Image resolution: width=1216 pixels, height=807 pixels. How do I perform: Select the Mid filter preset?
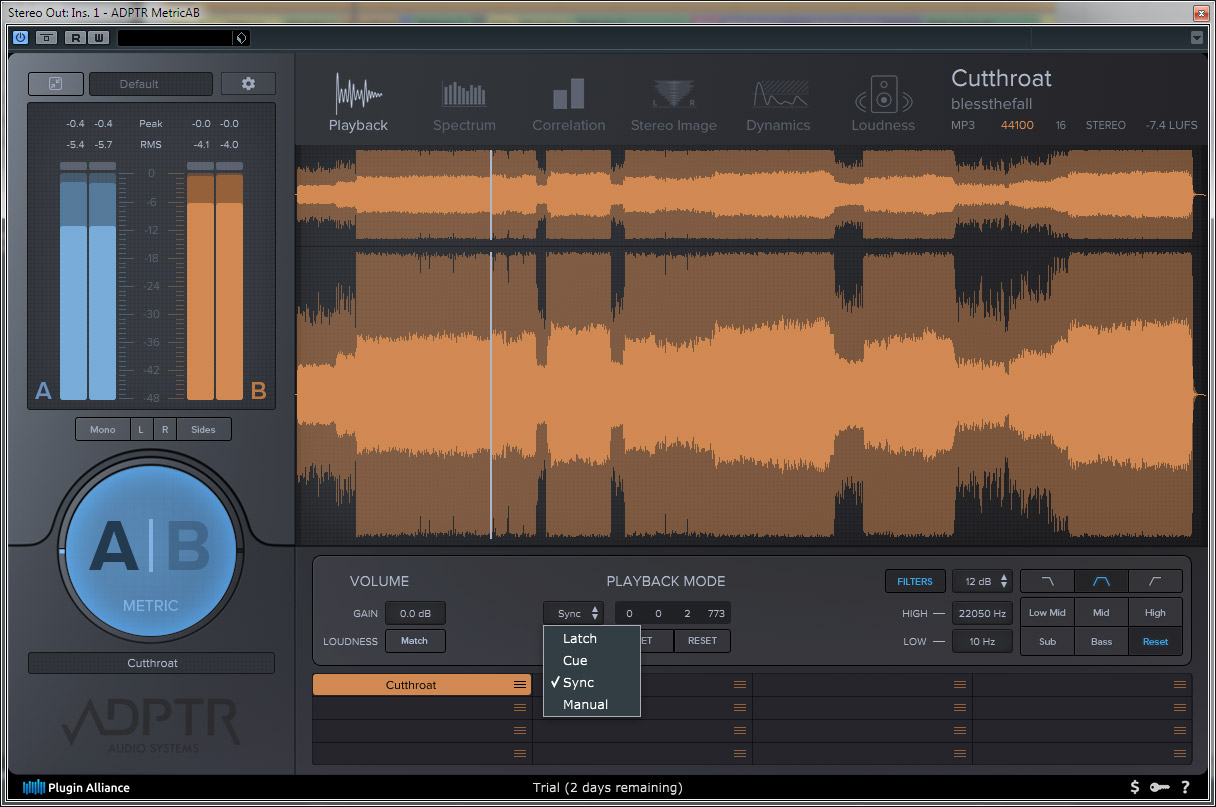1101,613
